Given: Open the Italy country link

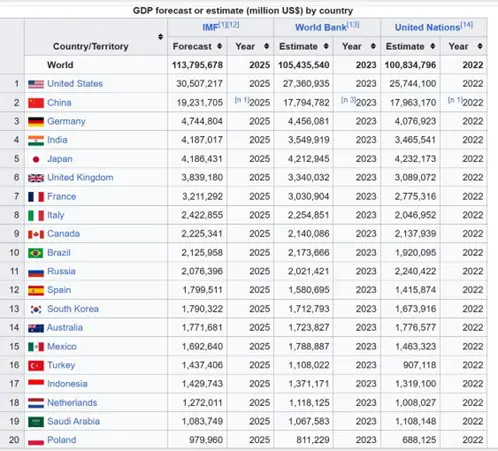Looking at the screenshot, I should tap(56, 215).
